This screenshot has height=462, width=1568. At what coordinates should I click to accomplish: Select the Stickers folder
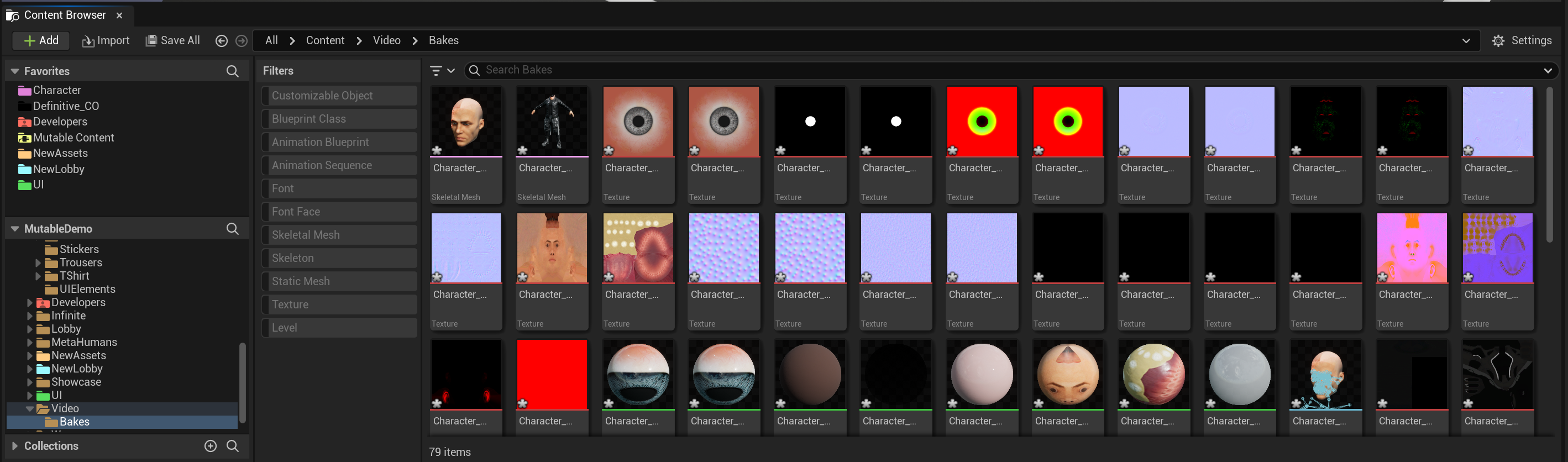72,250
